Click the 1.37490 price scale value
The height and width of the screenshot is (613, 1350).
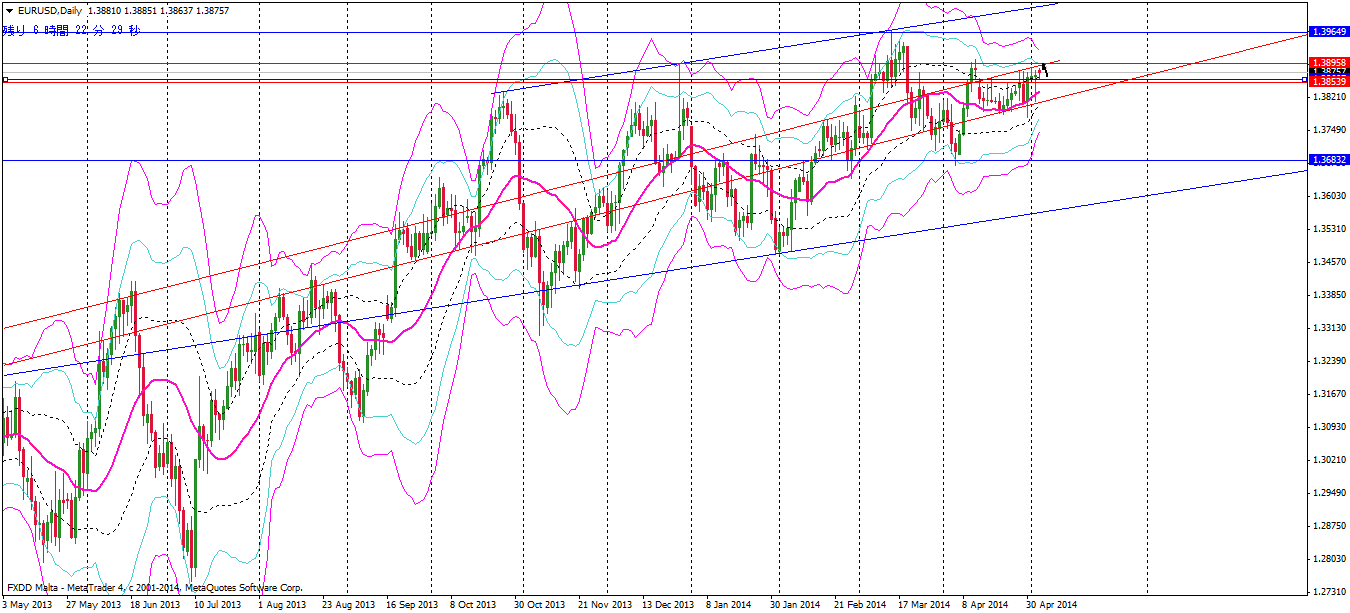pyautogui.click(x=1329, y=130)
